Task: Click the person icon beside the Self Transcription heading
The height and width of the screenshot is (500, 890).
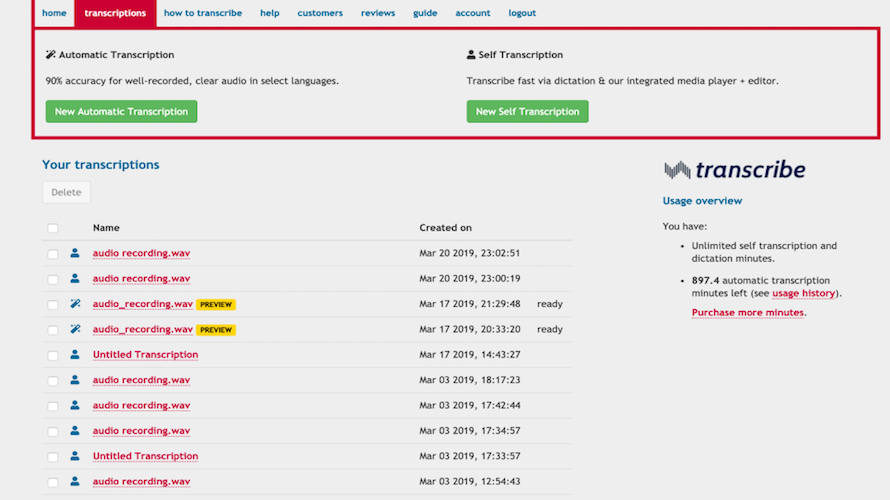Action: click(x=471, y=55)
